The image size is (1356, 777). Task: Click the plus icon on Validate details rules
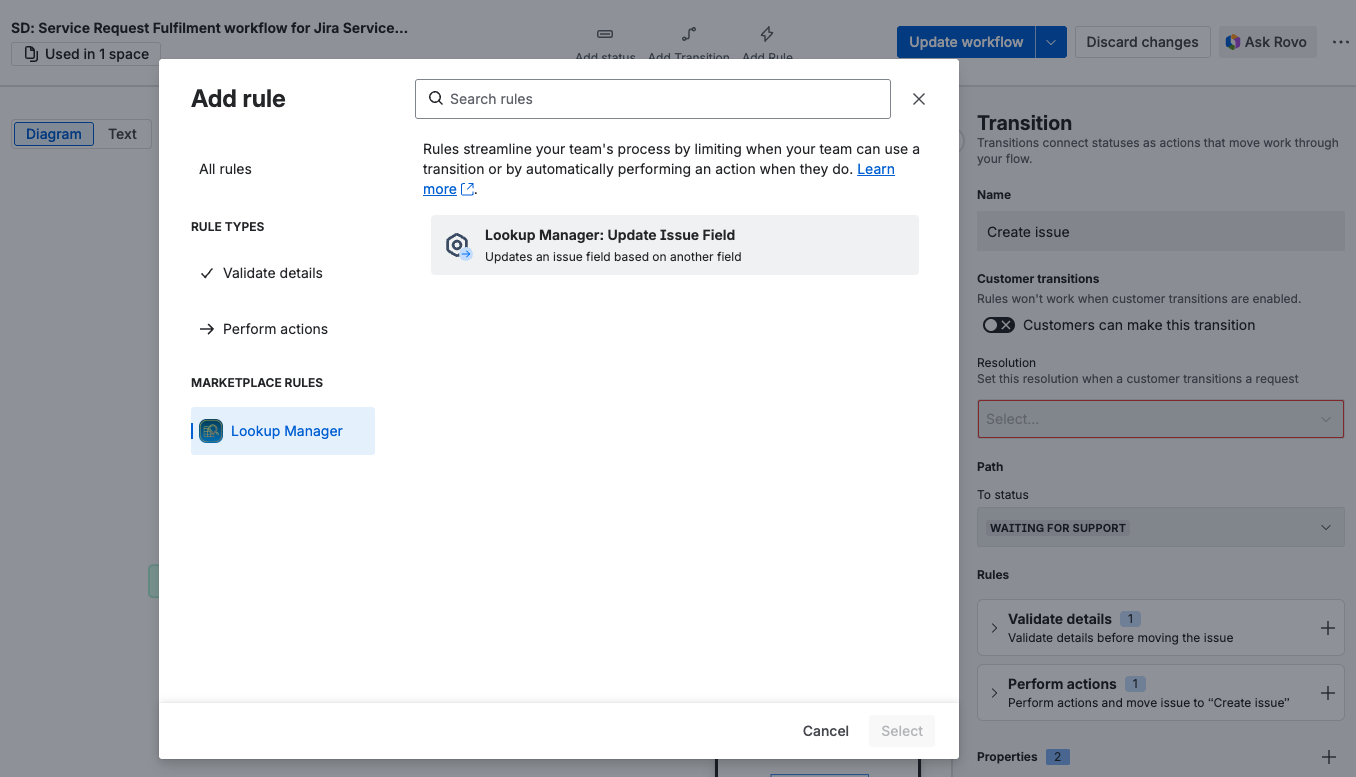1328,627
